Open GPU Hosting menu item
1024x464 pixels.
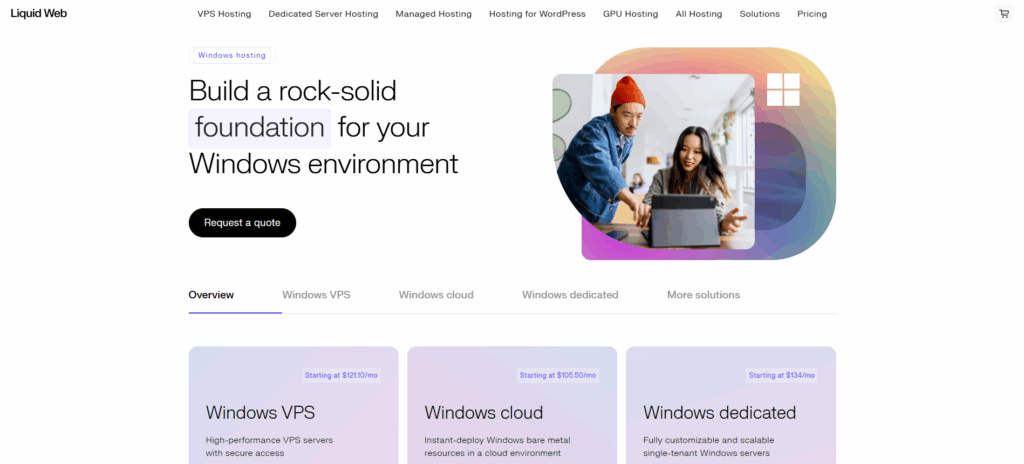click(x=631, y=14)
